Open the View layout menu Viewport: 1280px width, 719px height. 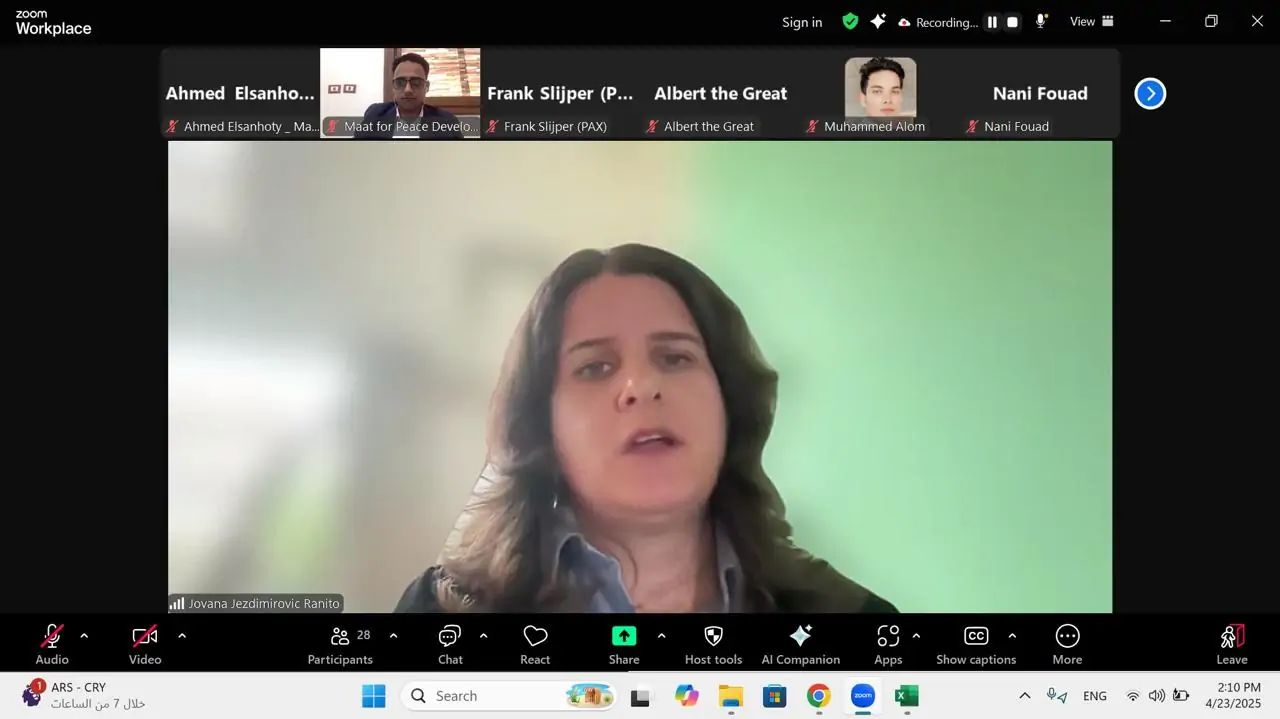pyautogui.click(x=1091, y=22)
